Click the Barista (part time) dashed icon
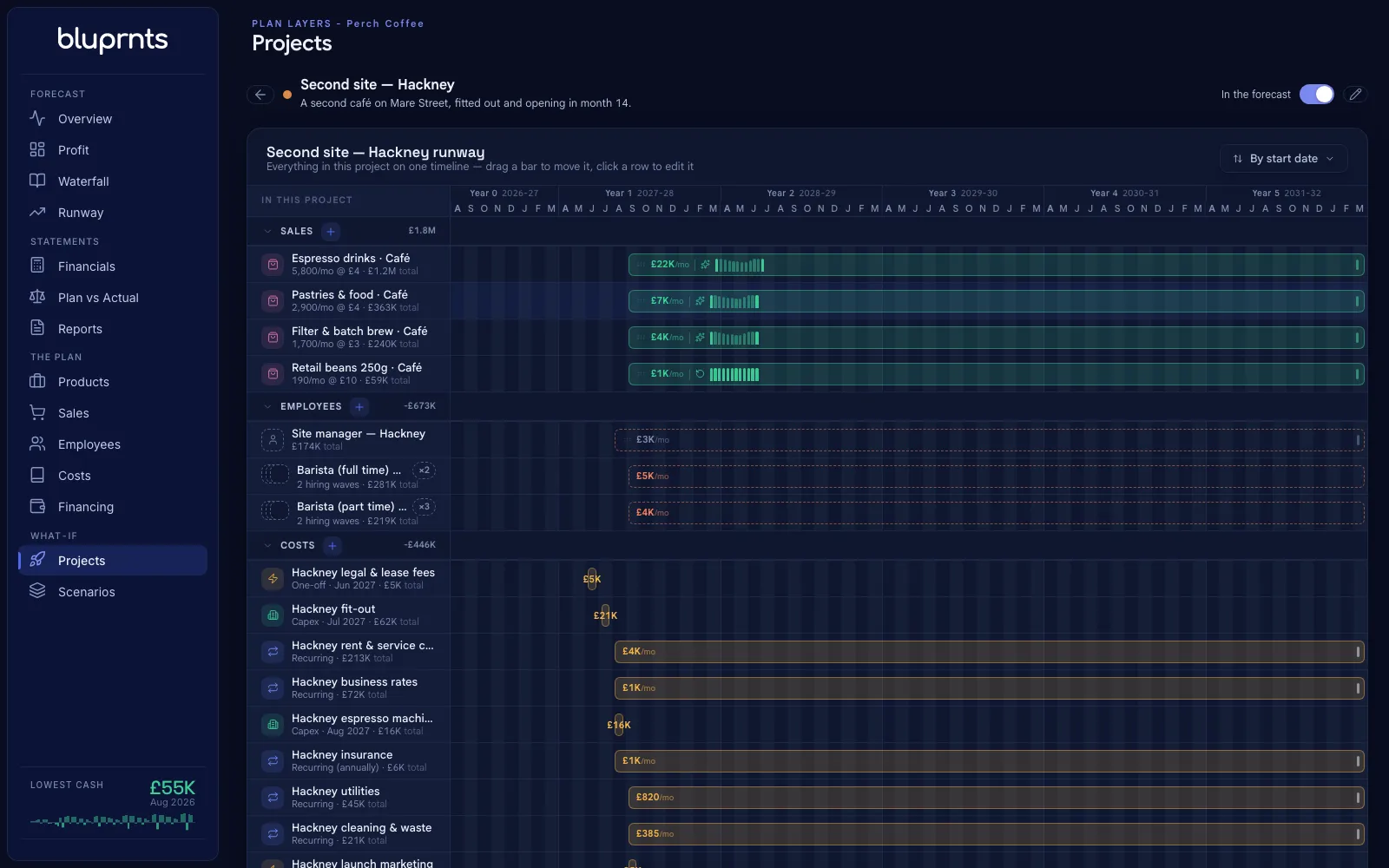 (275, 510)
